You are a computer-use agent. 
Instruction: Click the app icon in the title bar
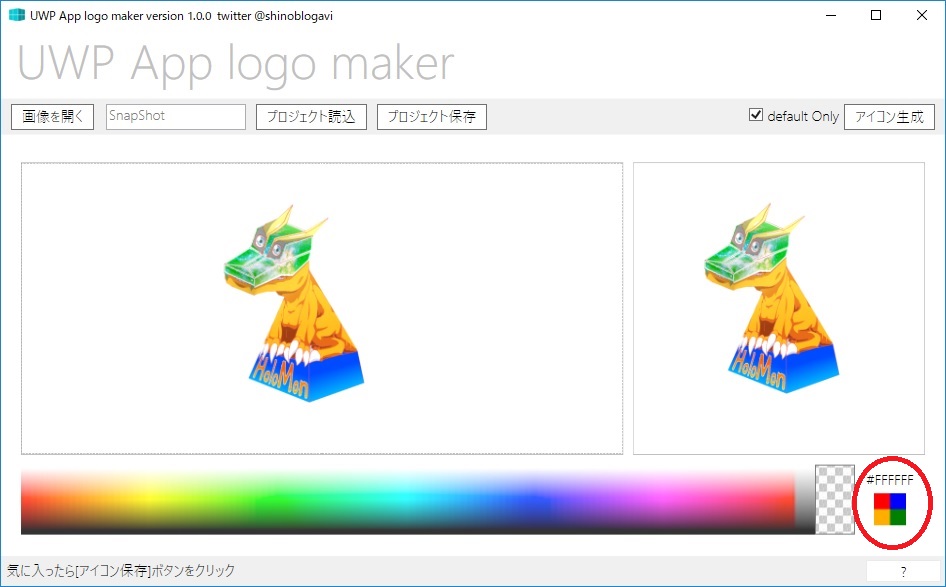point(17,15)
